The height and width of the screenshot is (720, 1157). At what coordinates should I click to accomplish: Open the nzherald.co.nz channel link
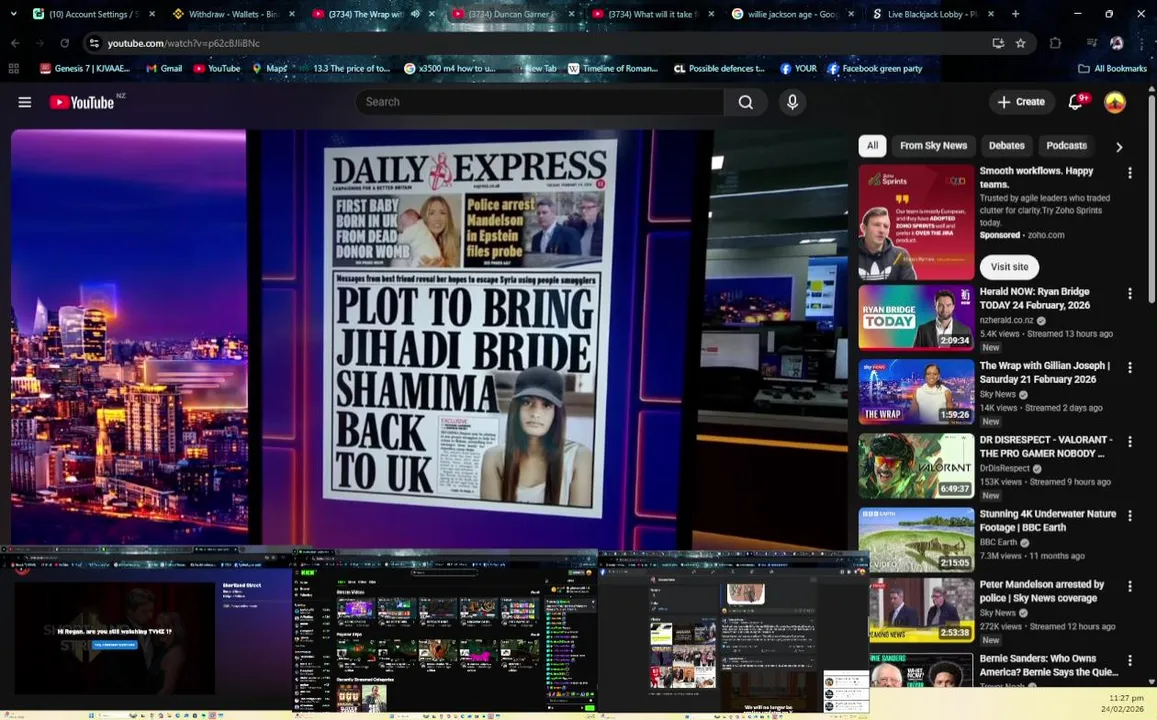[x=1006, y=320]
